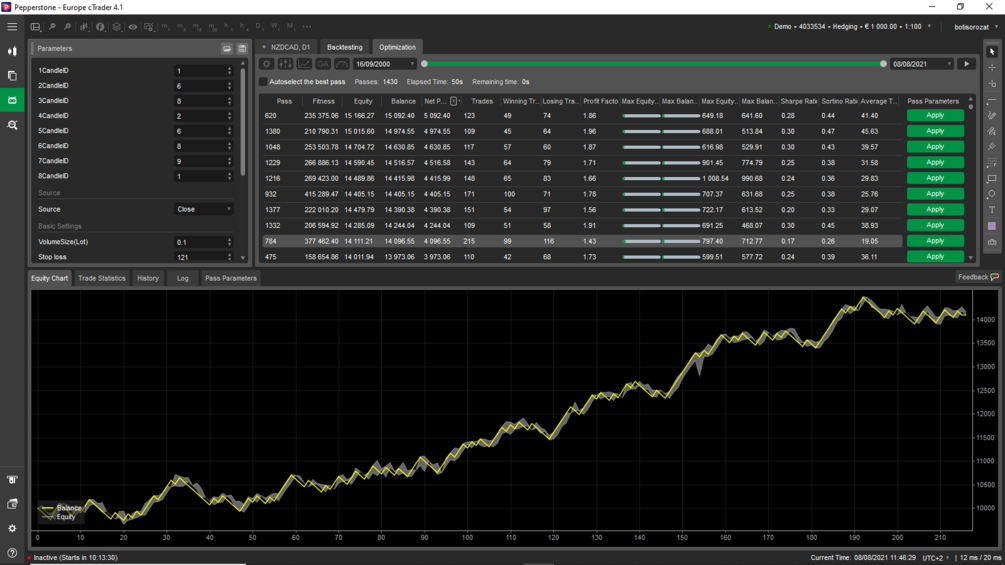Open the Analyze icon in the sidebar
This screenshot has height=565, width=1005.
tap(12, 125)
